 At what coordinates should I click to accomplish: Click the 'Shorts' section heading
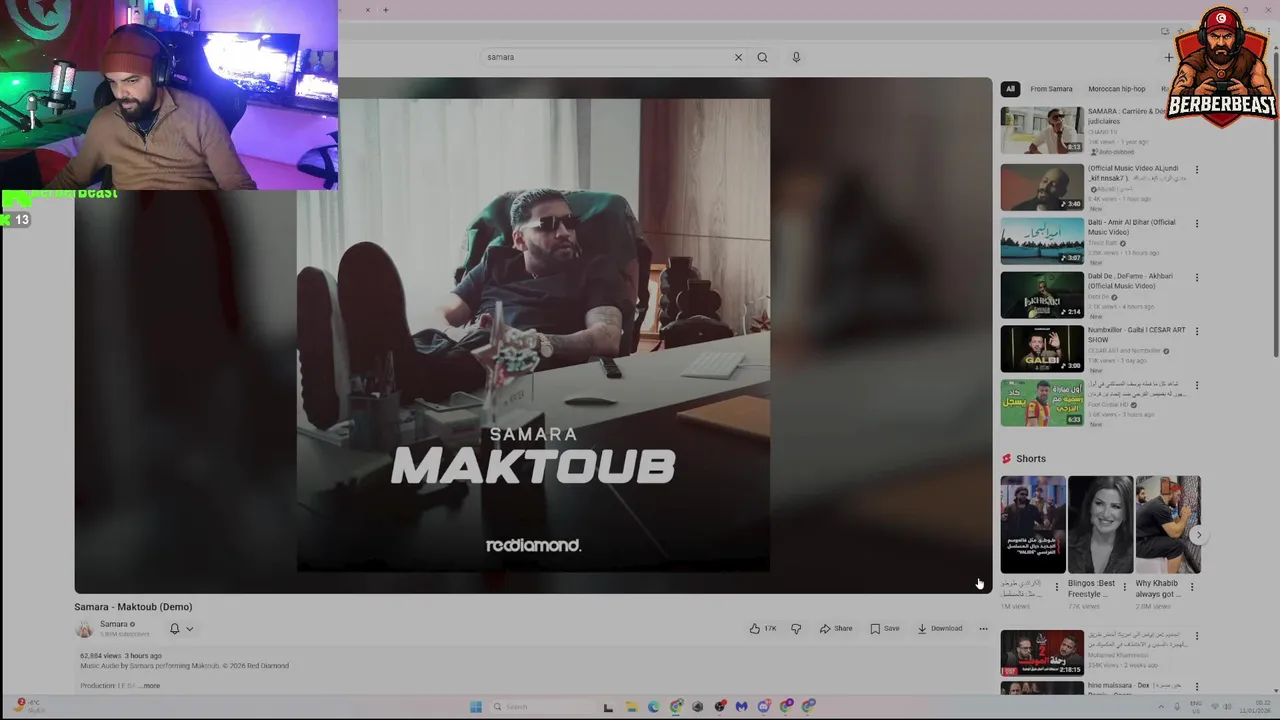[x=1031, y=459]
